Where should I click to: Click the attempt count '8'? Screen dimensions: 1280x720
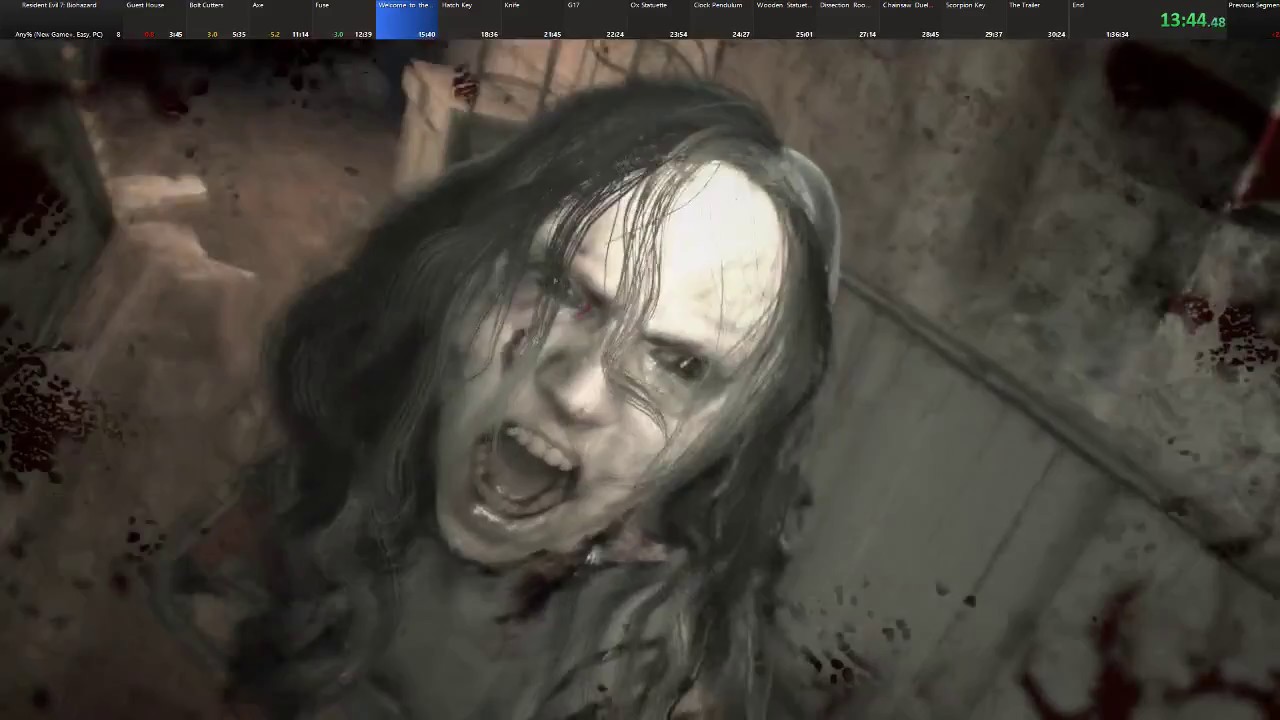(118, 35)
